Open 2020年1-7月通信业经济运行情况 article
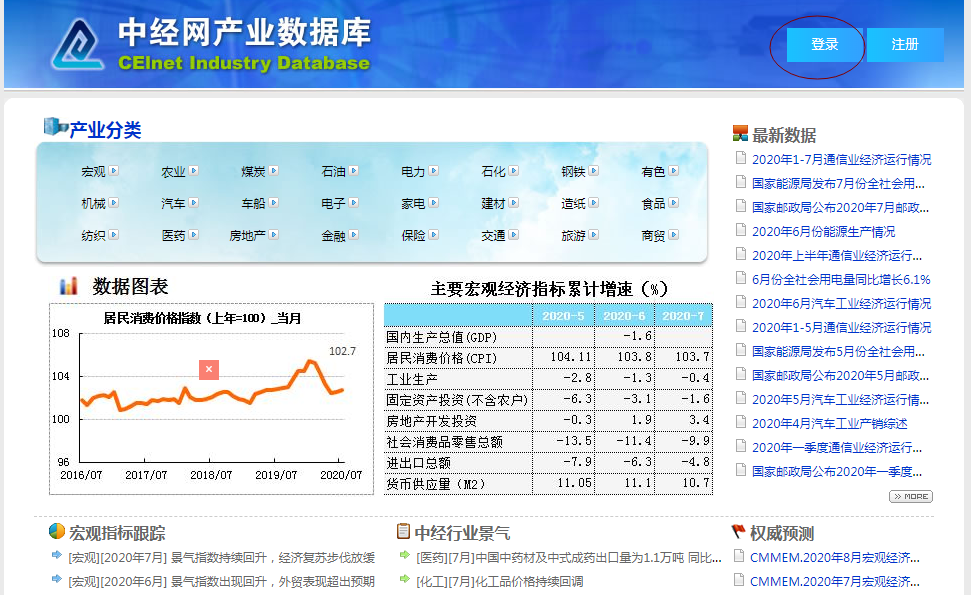The image size is (971, 595). coord(842,160)
